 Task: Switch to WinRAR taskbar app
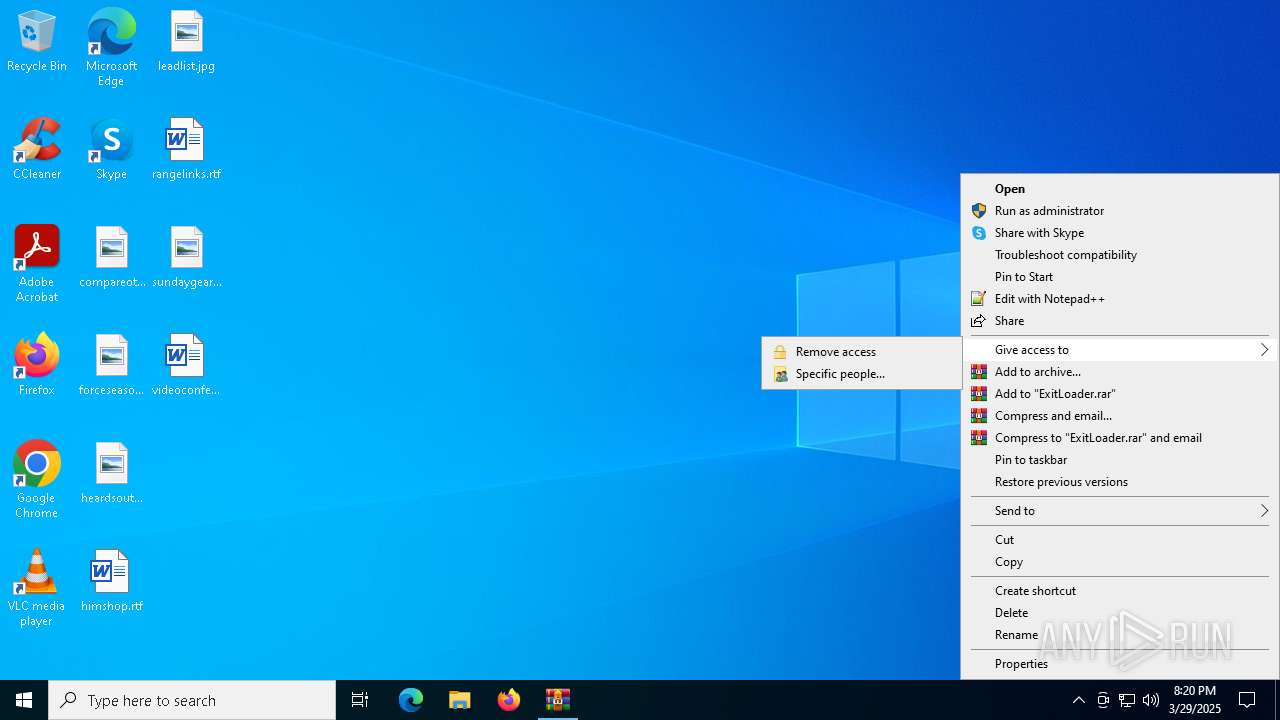pyautogui.click(x=558, y=700)
